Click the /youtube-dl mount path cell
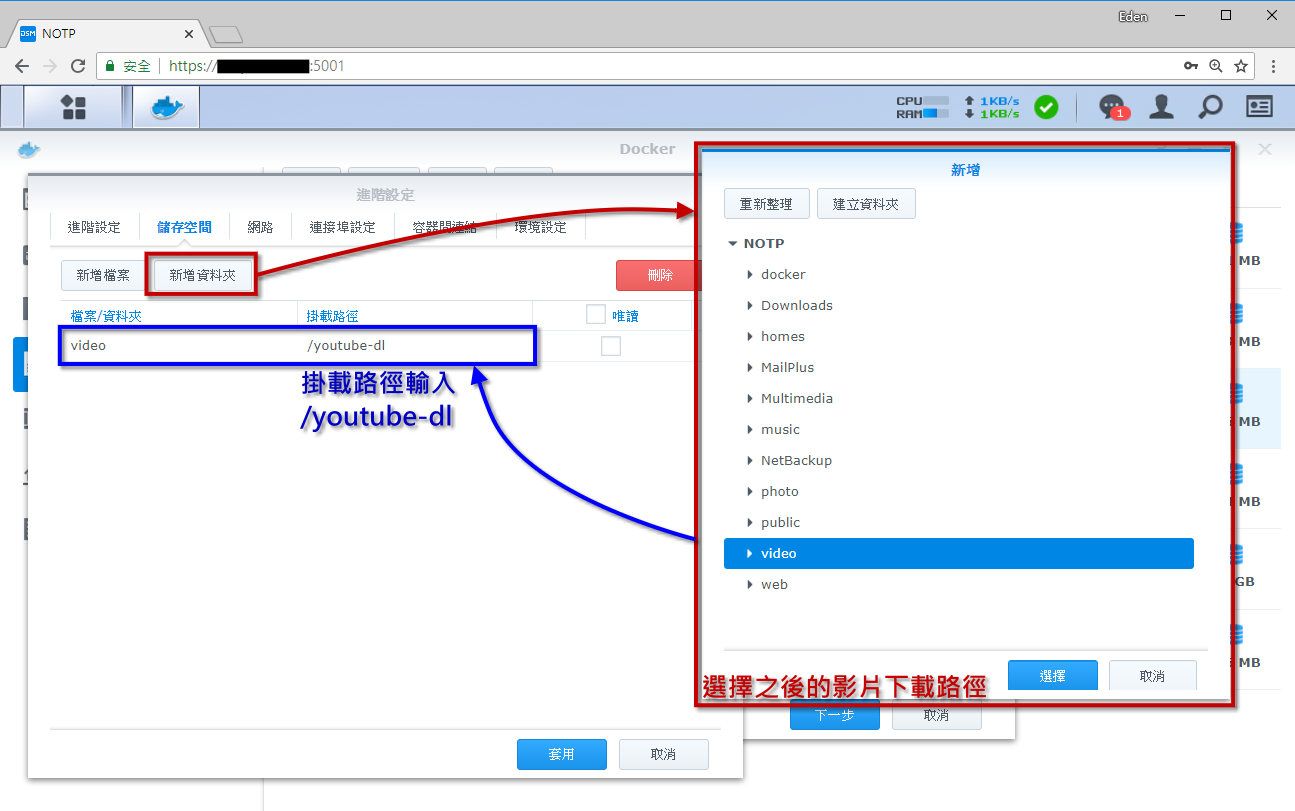 click(415, 346)
